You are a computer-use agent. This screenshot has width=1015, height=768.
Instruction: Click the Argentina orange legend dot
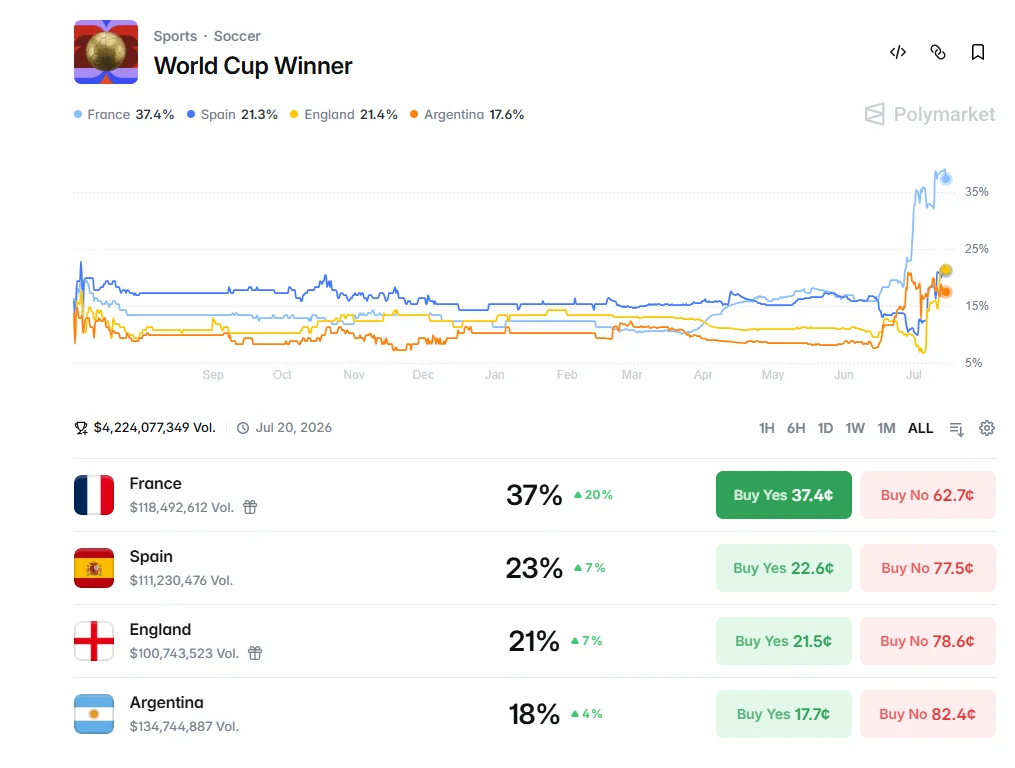[414, 115]
